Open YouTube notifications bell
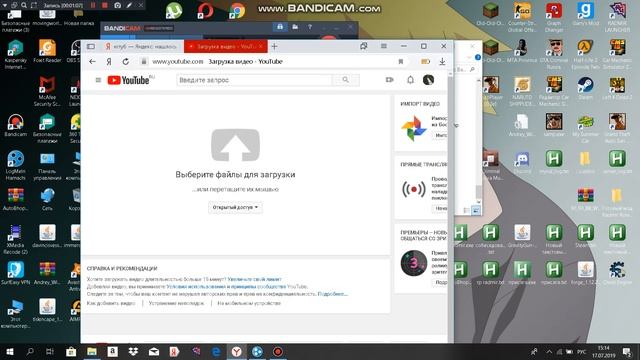The image size is (640, 360). (x=410, y=80)
